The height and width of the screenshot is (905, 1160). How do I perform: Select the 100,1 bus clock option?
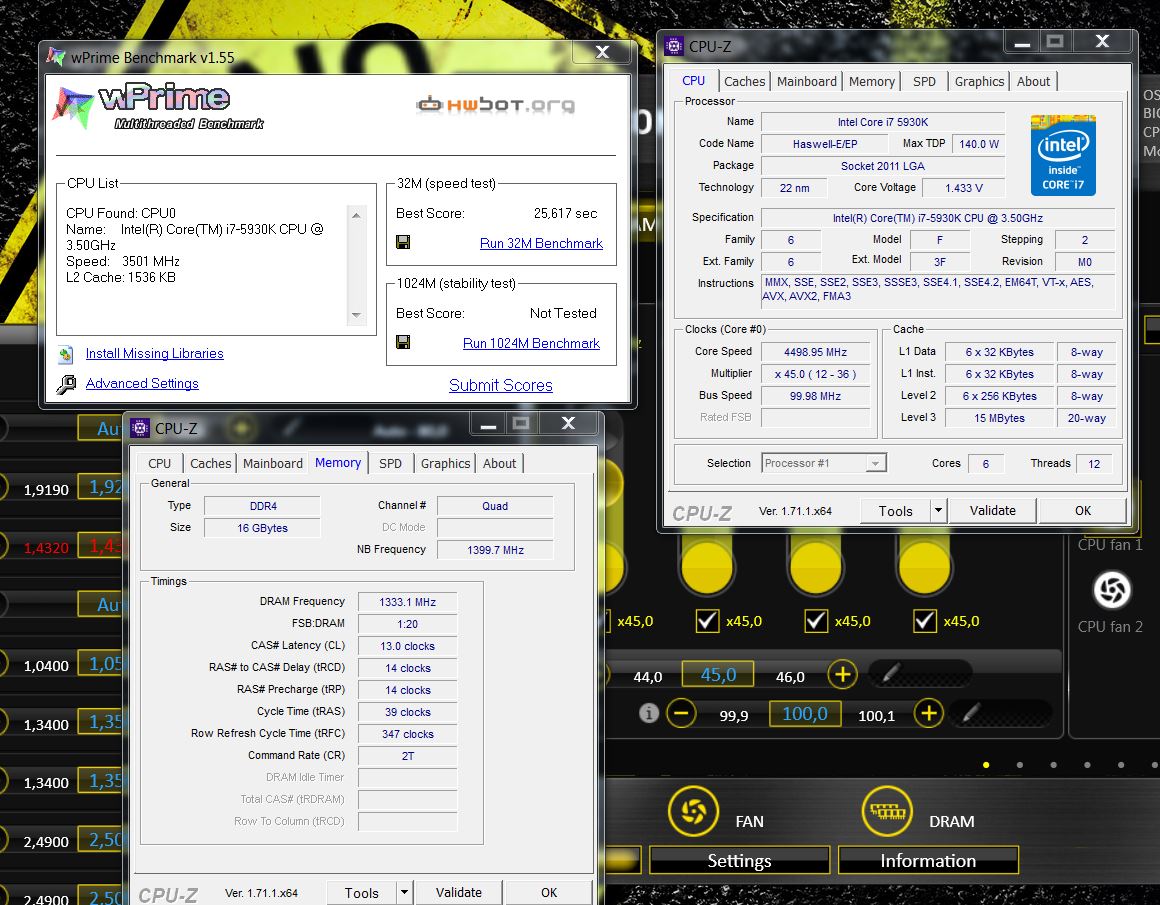tap(877, 716)
